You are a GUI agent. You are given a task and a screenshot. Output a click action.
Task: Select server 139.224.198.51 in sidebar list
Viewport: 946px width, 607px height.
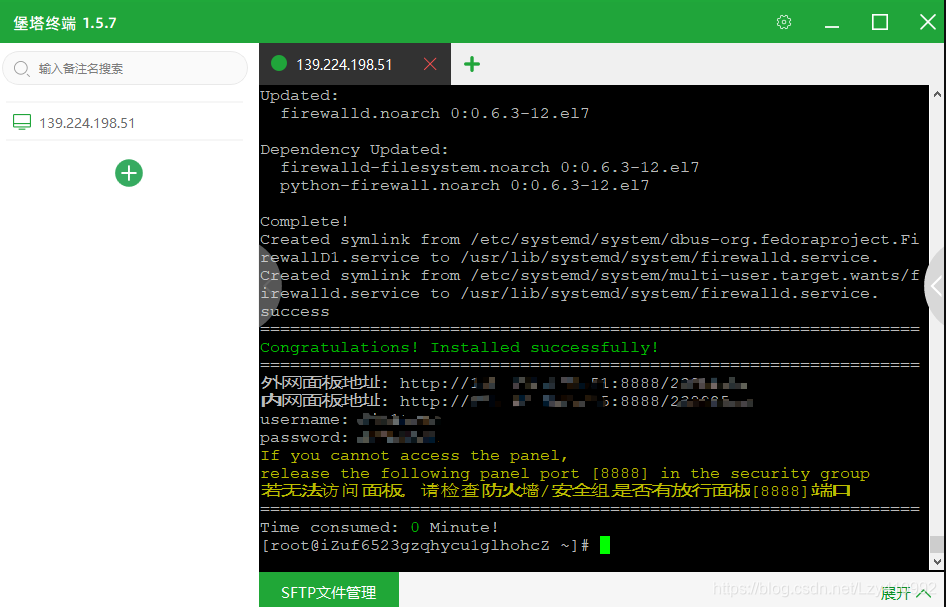pos(124,122)
